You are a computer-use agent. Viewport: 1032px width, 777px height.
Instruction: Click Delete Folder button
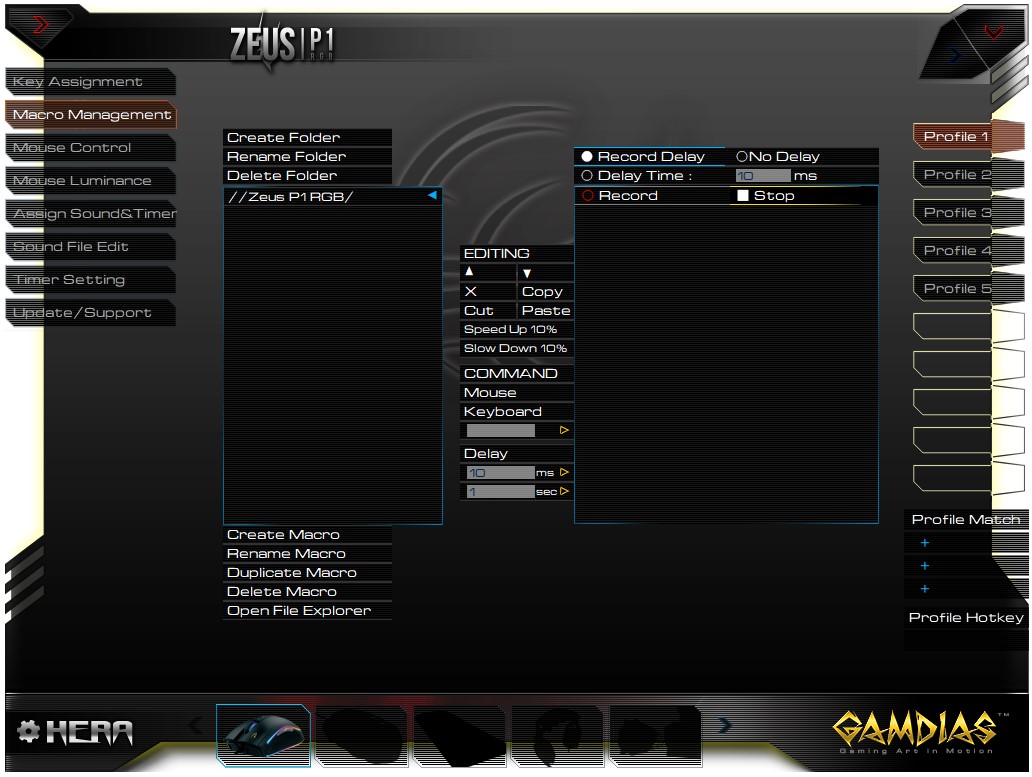click(x=307, y=176)
